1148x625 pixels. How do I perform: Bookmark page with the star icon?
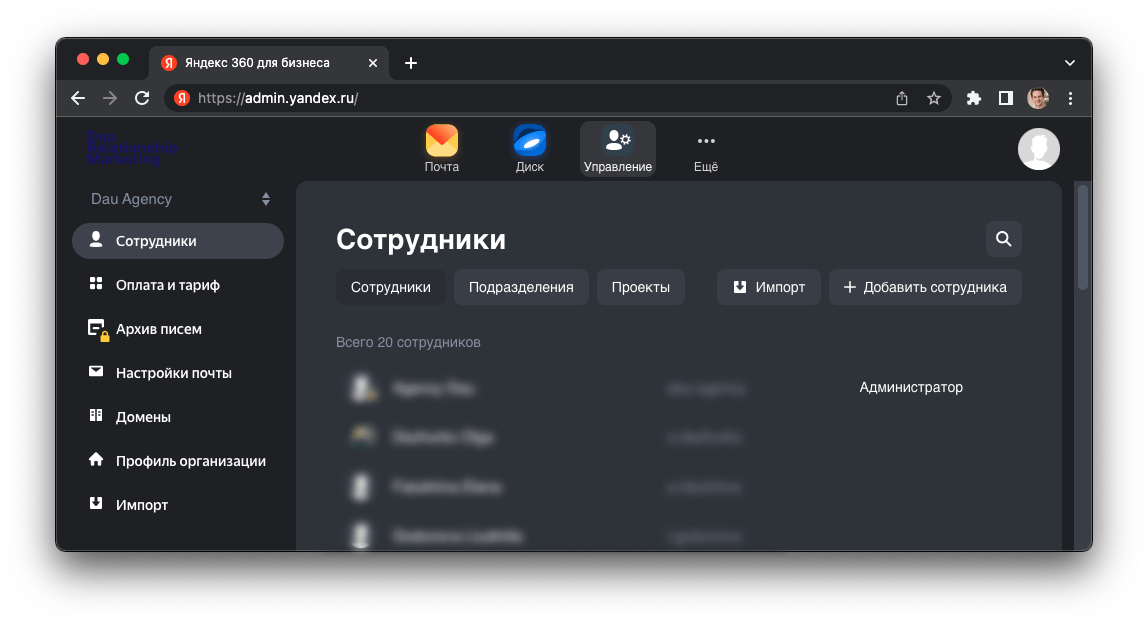click(933, 98)
